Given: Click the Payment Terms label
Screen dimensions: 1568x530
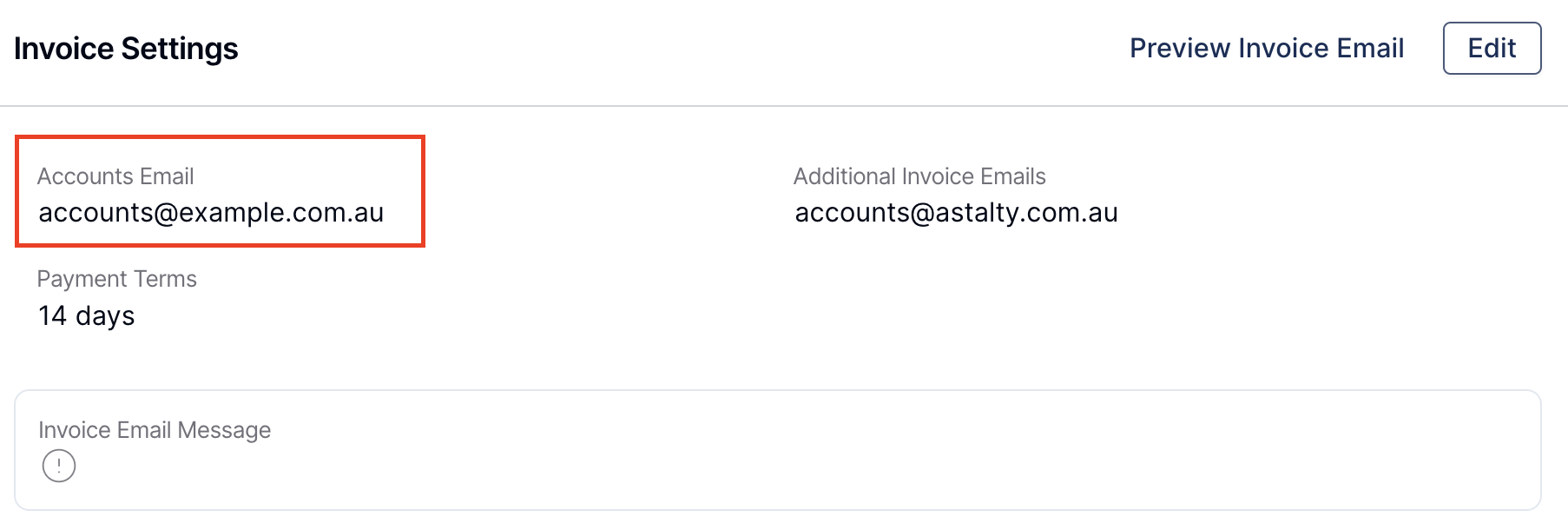Looking at the screenshot, I should pos(117,279).
